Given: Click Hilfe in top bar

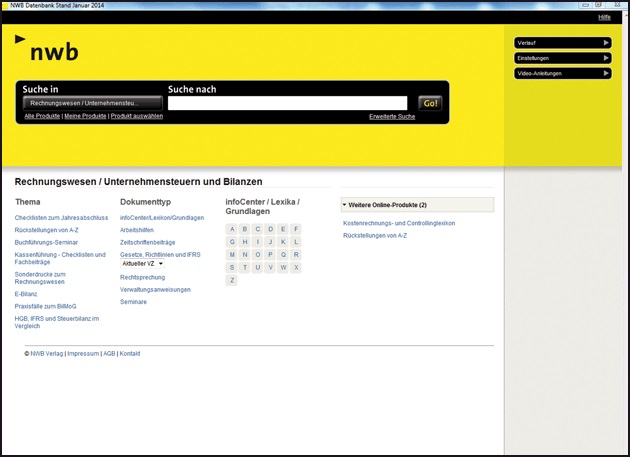Looking at the screenshot, I should [x=604, y=18].
